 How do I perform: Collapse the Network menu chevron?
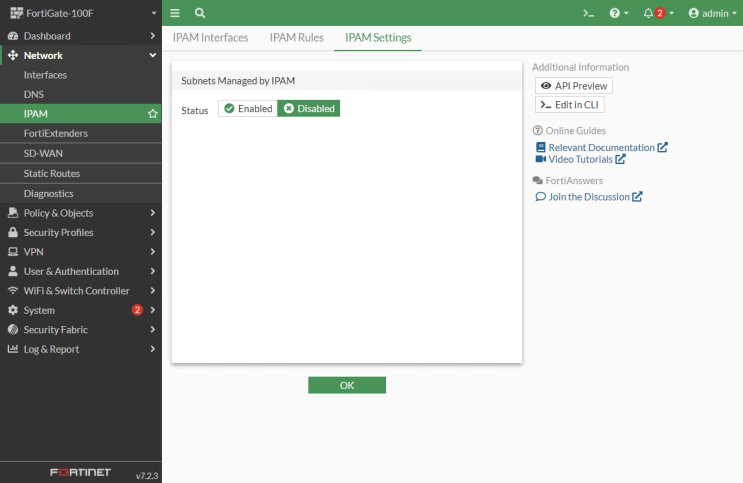(x=153, y=55)
